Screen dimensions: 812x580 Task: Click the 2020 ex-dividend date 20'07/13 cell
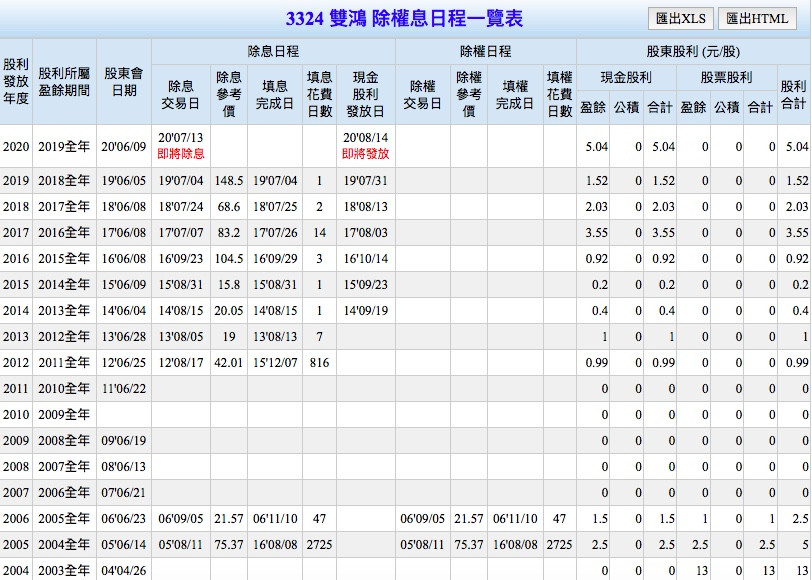click(x=180, y=137)
